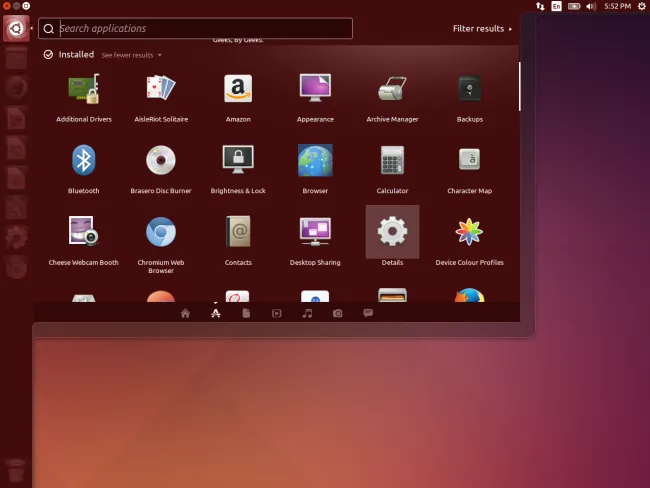Open the Additional Drivers application

(84, 91)
